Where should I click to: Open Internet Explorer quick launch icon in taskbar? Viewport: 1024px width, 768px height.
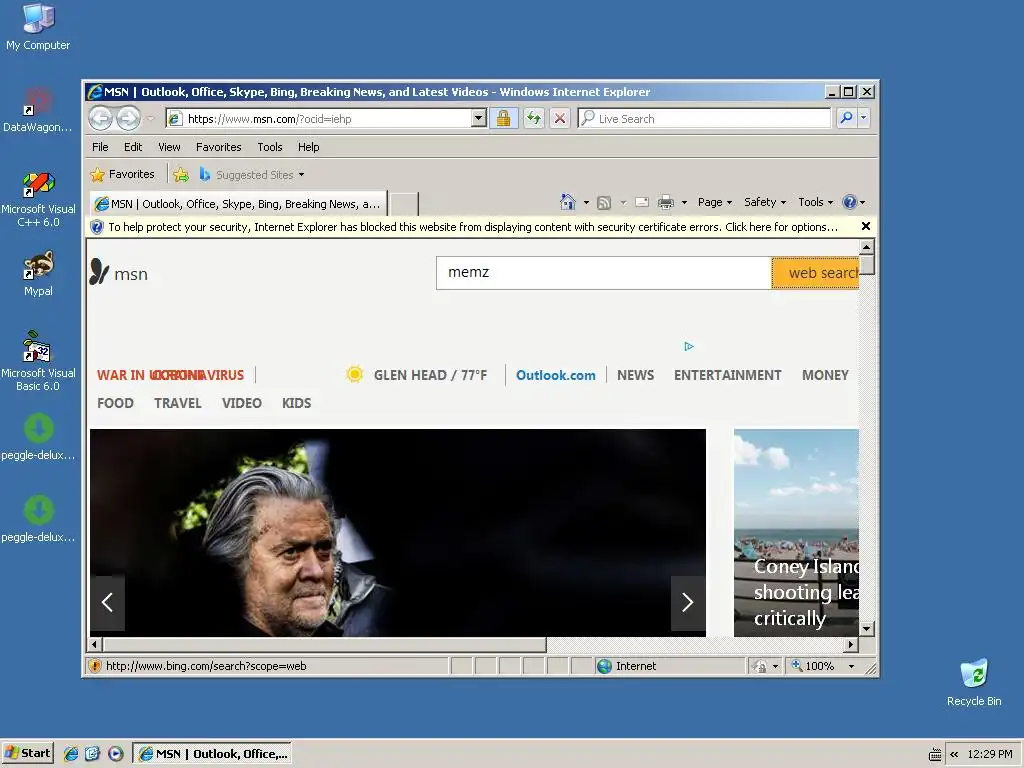tap(71, 754)
